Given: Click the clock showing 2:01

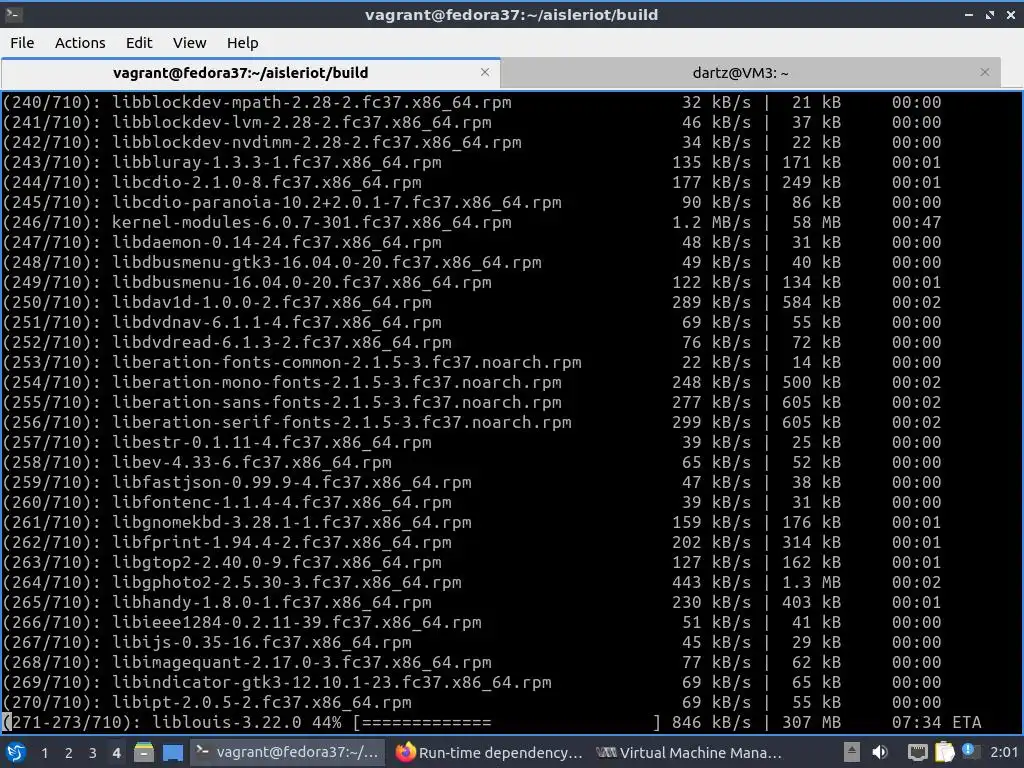Looking at the screenshot, I should (1004, 752).
